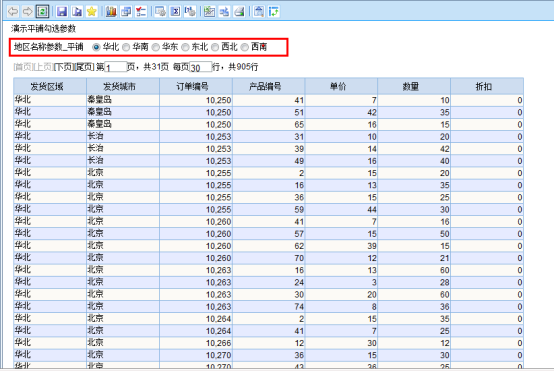This screenshot has width=554, height=371.
Task: Click product number 49 cell
Action: coord(269,161)
